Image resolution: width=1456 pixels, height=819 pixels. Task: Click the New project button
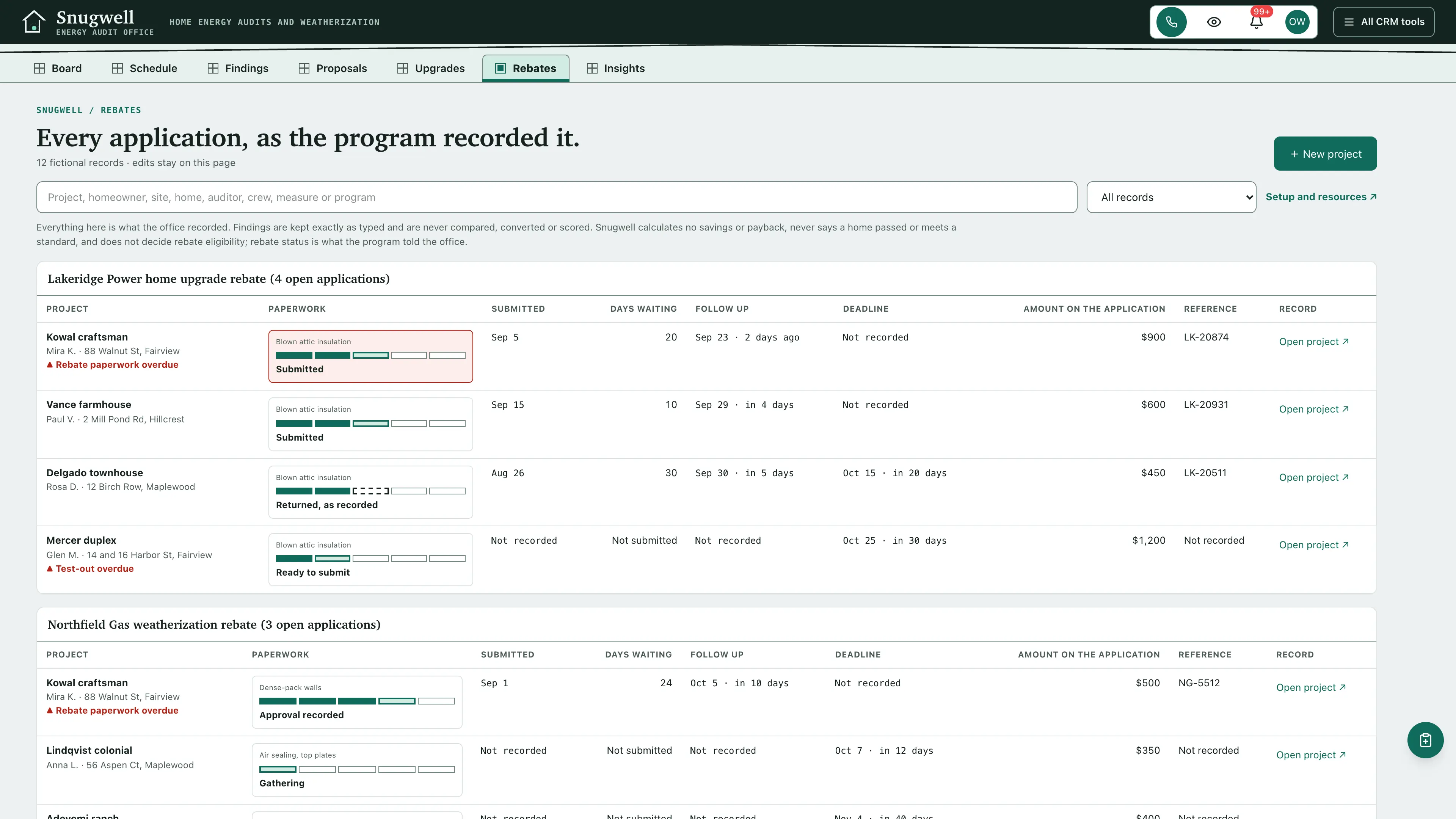click(x=1326, y=154)
